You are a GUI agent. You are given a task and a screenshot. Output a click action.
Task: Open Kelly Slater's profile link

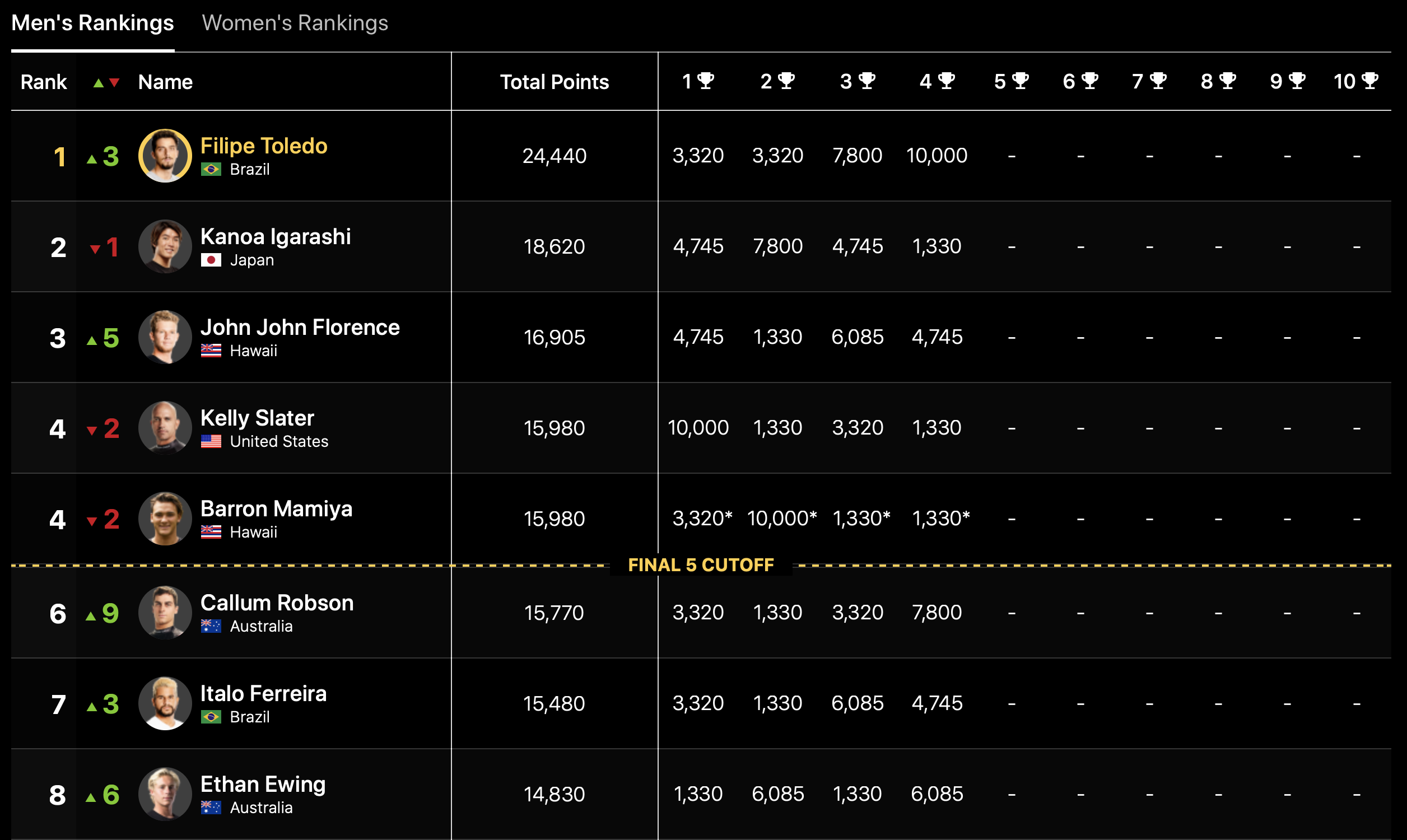(x=257, y=418)
